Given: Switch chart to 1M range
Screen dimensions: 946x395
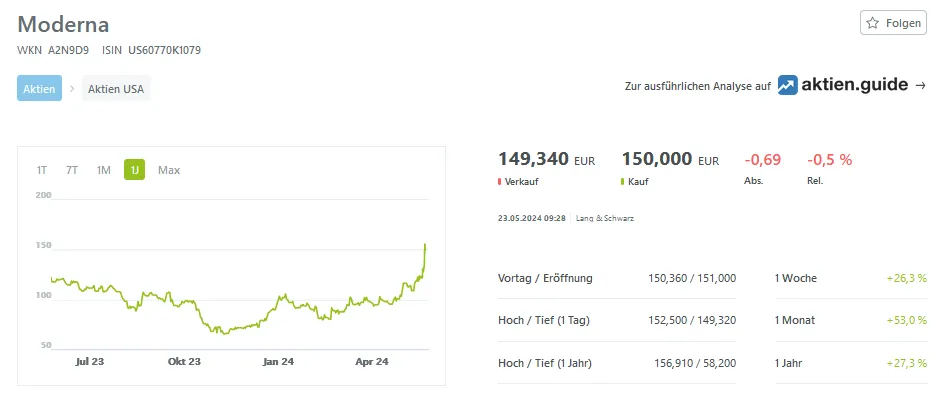Looking at the screenshot, I should pos(103,170).
